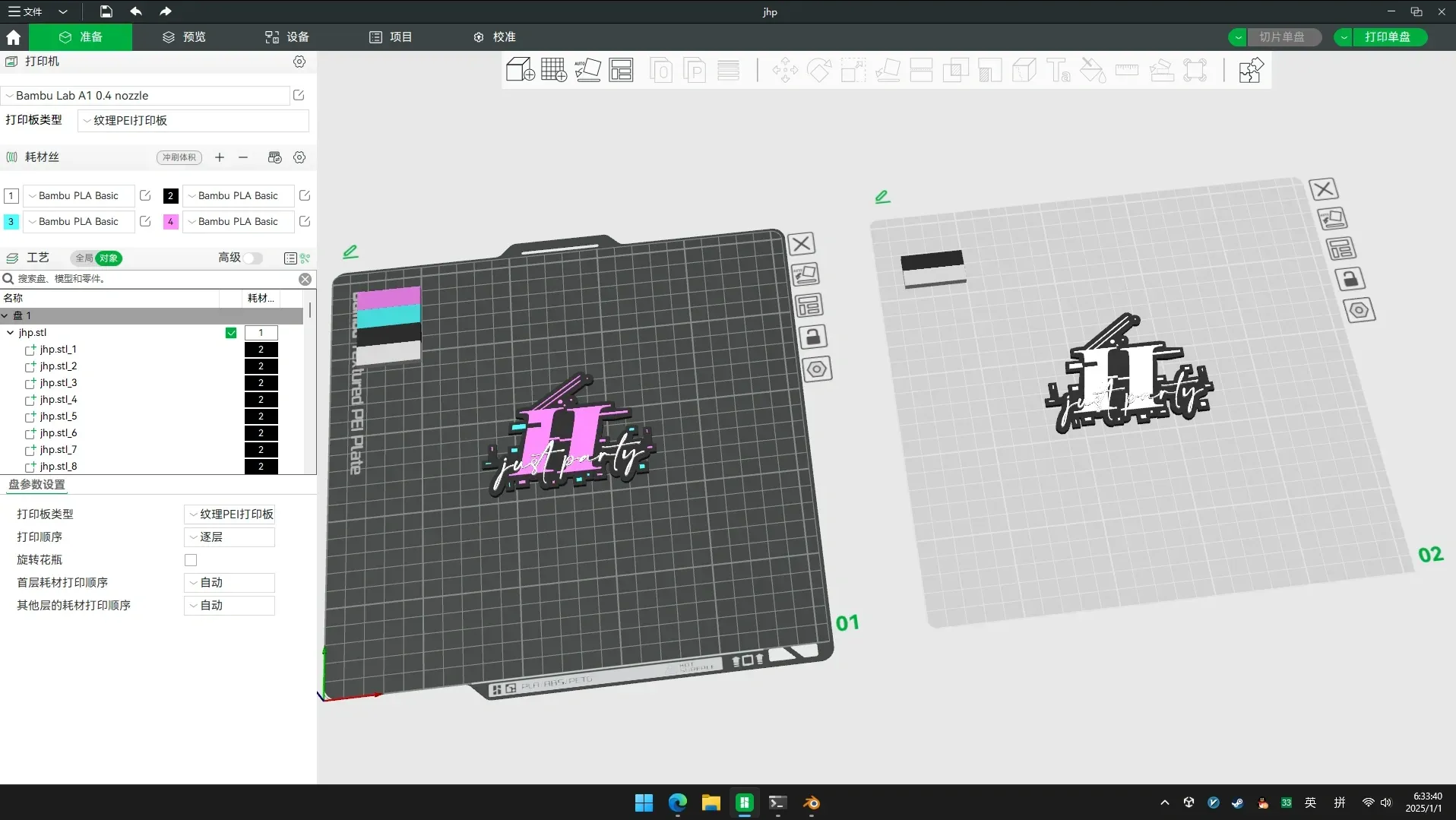Click the AMS filament sync icon
The height and width of the screenshot is (820, 1456).
click(275, 157)
